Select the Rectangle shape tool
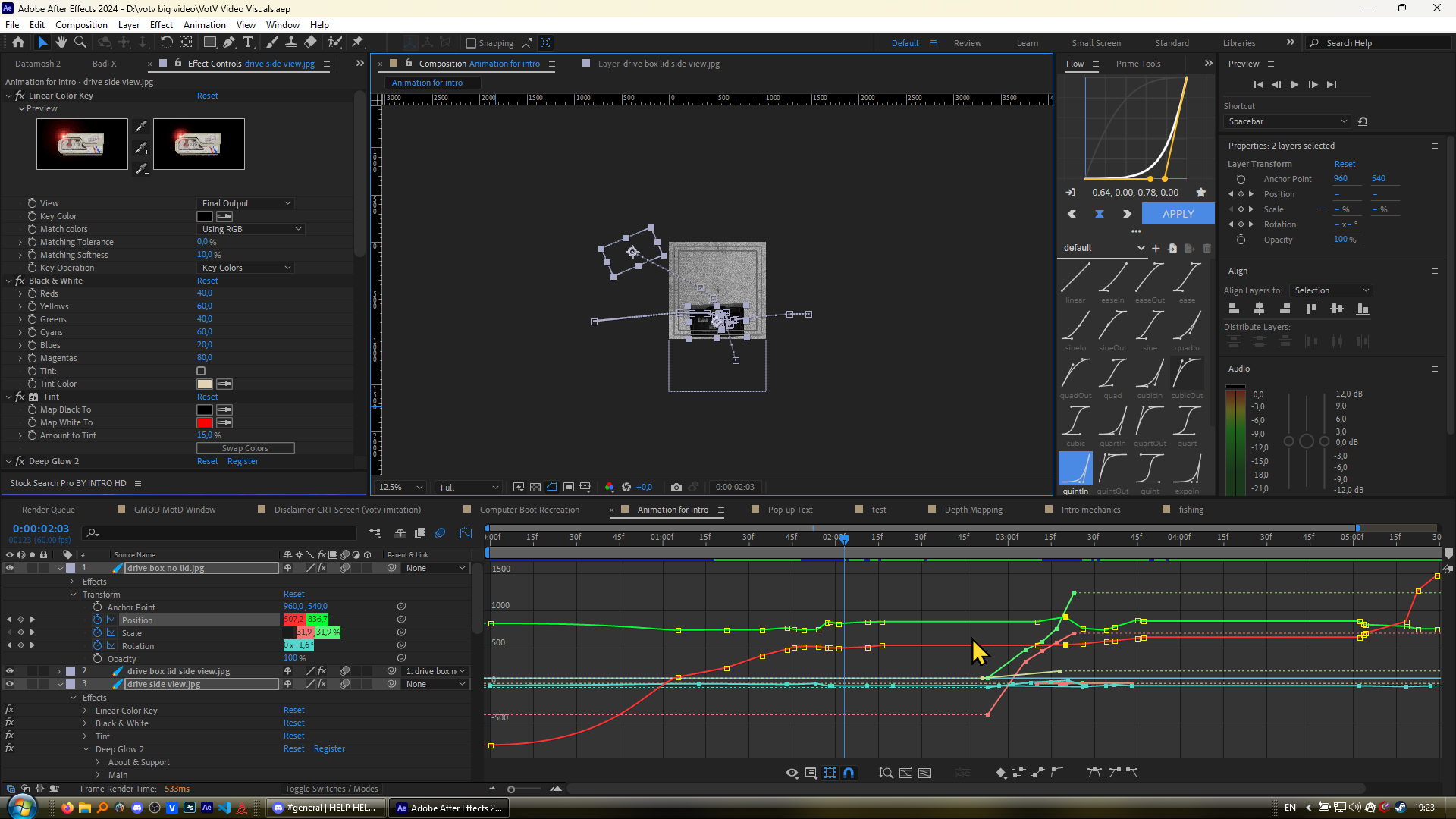Screen dimensions: 1456x819 (210, 42)
